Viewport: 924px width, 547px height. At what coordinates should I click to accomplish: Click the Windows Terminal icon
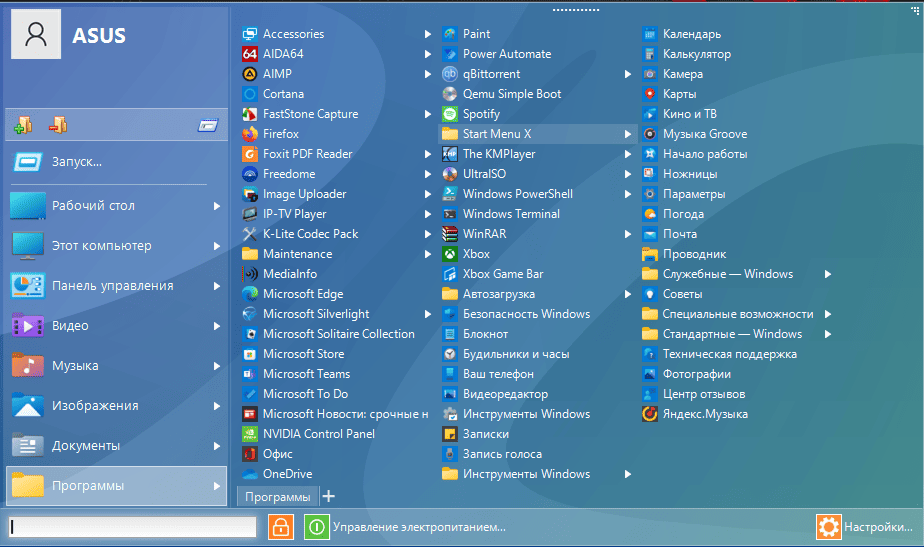[x=450, y=214]
